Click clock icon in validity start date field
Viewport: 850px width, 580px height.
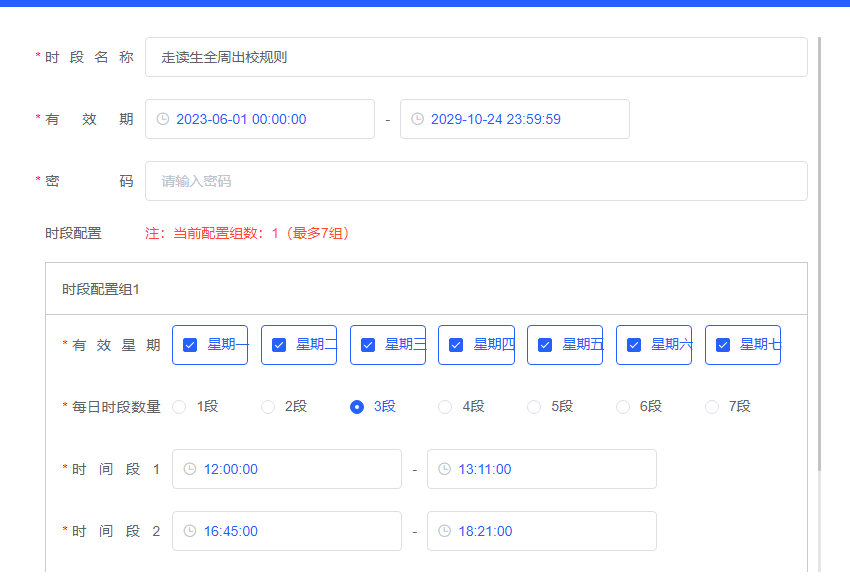coord(163,119)
